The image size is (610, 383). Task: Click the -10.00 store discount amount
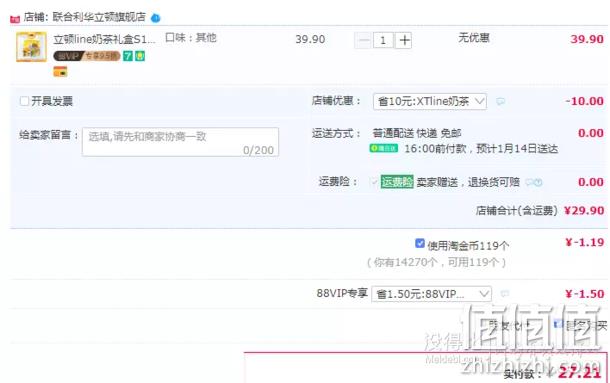(x=585, y=101)
